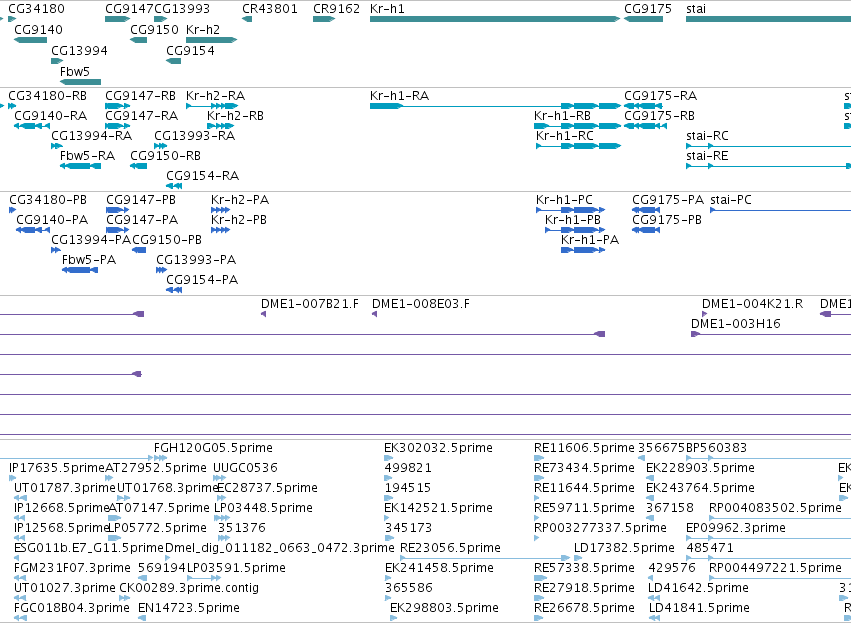Click the CG9154 gene label in top track
851x623 pixels.
coord(190,50)
